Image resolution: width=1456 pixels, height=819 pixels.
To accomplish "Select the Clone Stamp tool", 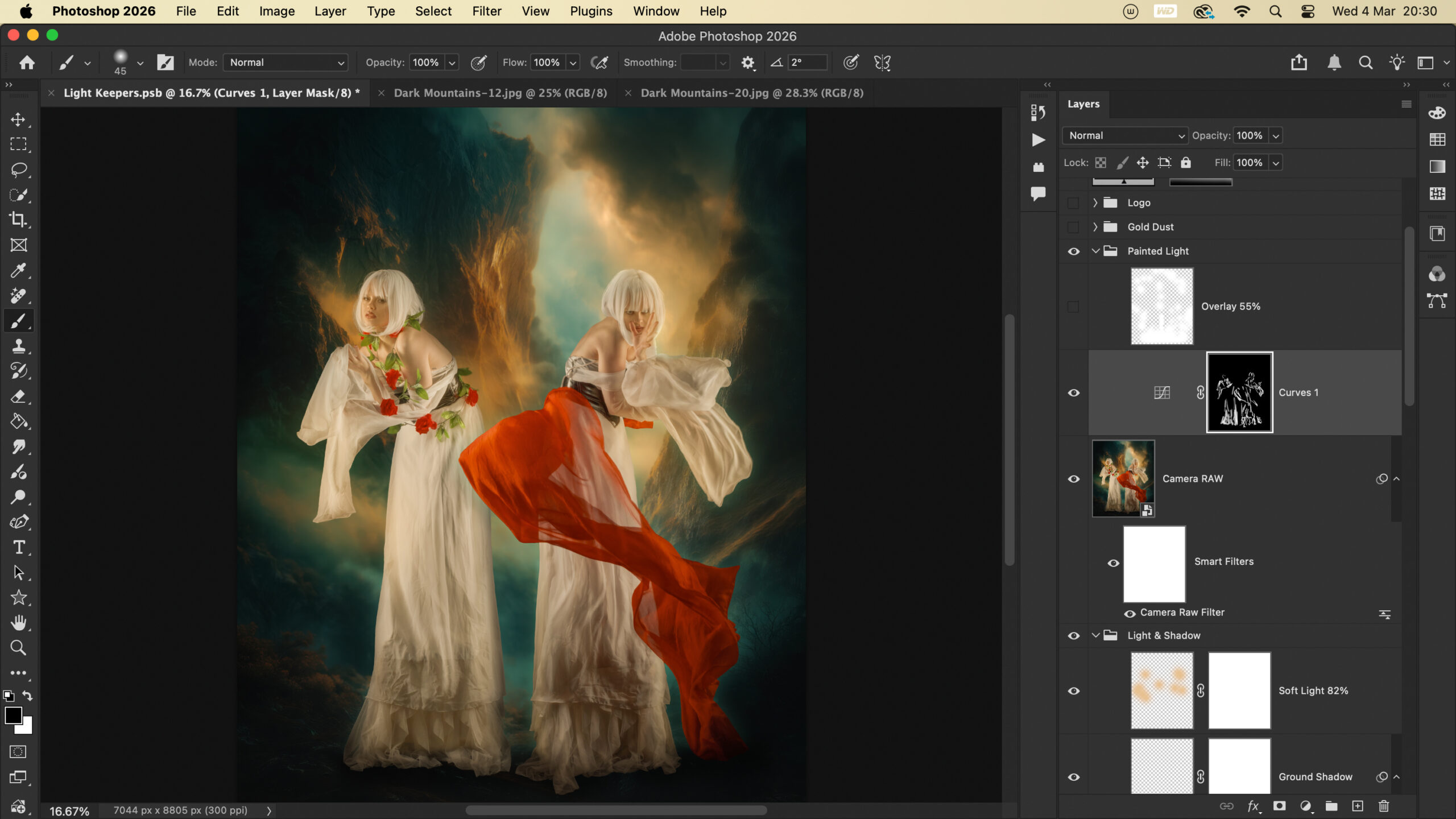I will [x=18, y=346].
